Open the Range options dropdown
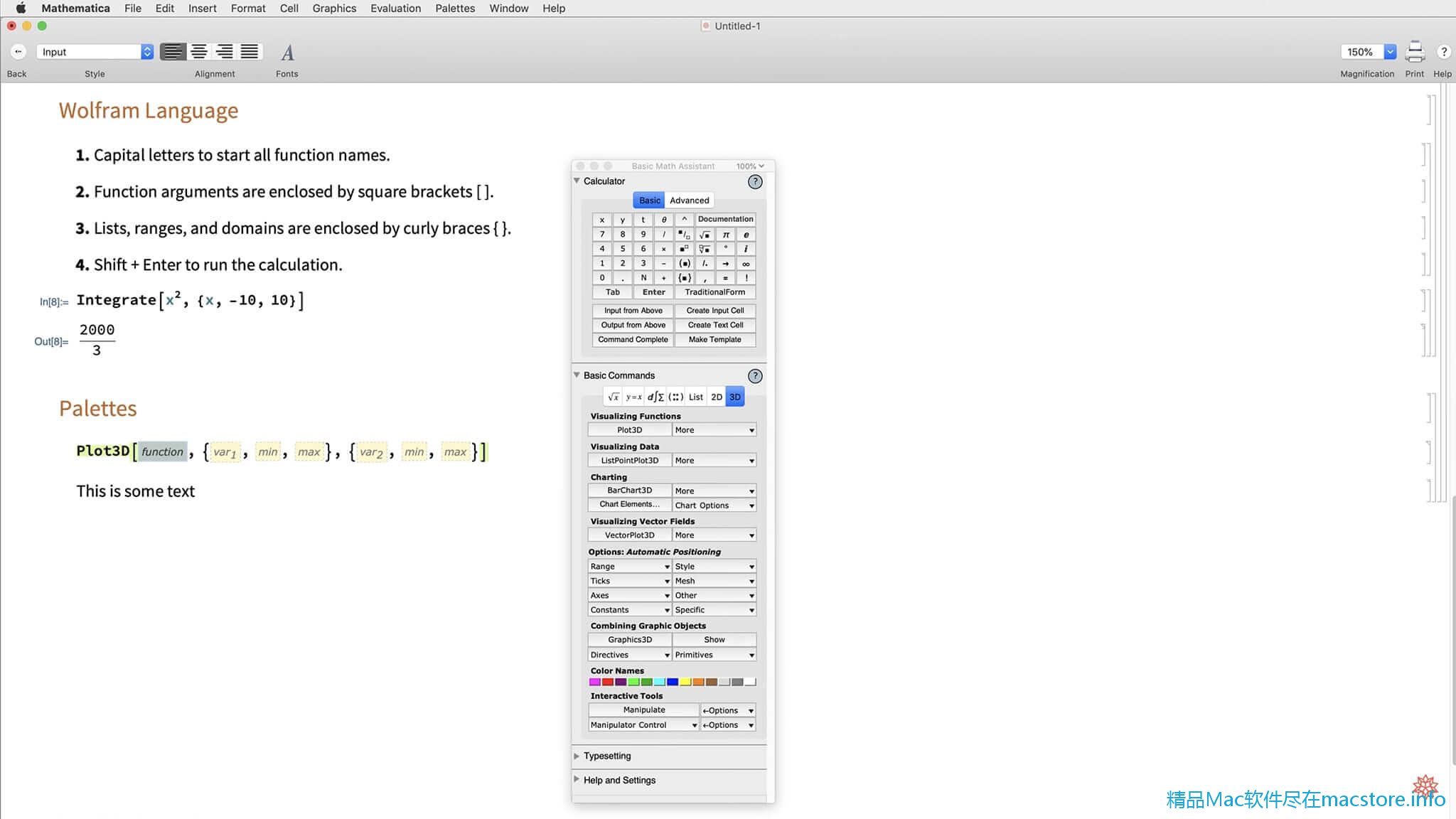This screenshot has height=819, width=1456. [x=630, y=567]
